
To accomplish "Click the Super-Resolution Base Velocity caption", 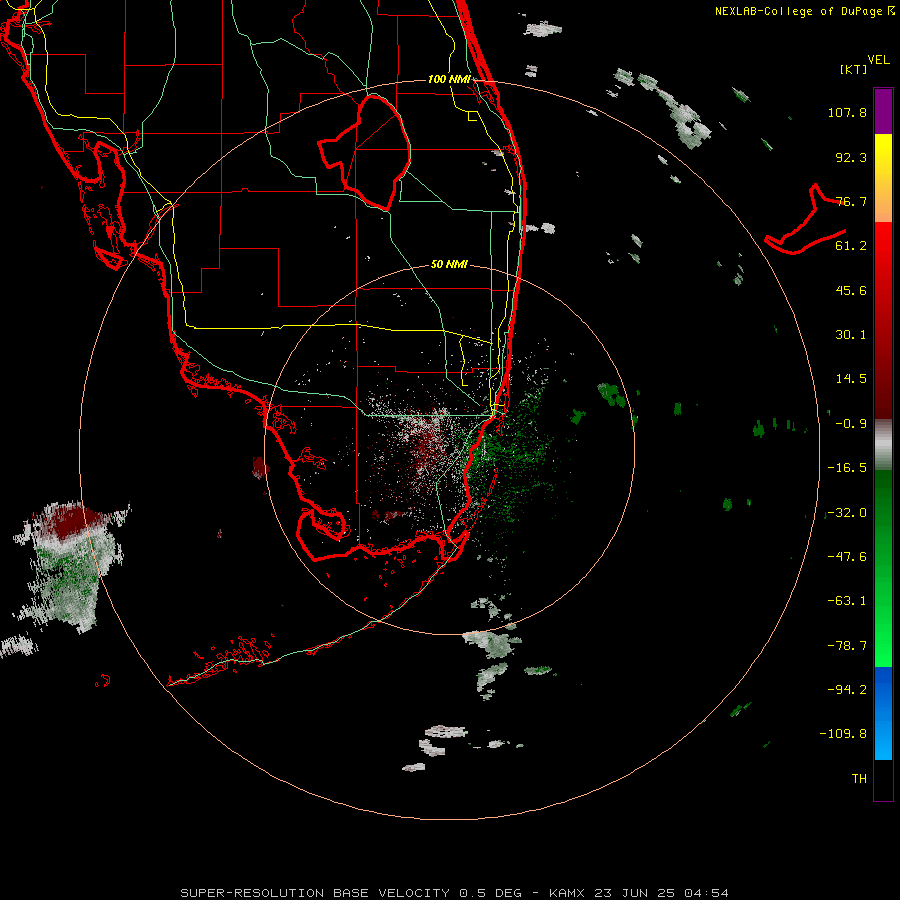I will pyautogui.click(x=455, y=893).
